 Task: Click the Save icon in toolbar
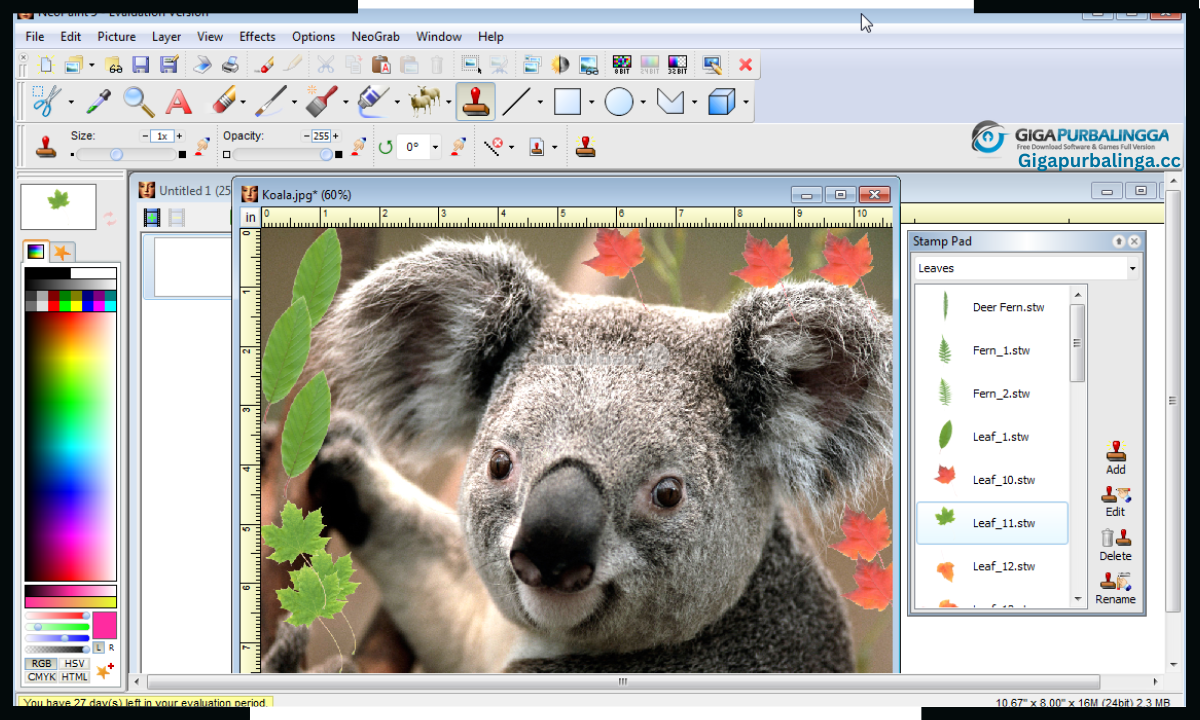click(x=141, y=65)
